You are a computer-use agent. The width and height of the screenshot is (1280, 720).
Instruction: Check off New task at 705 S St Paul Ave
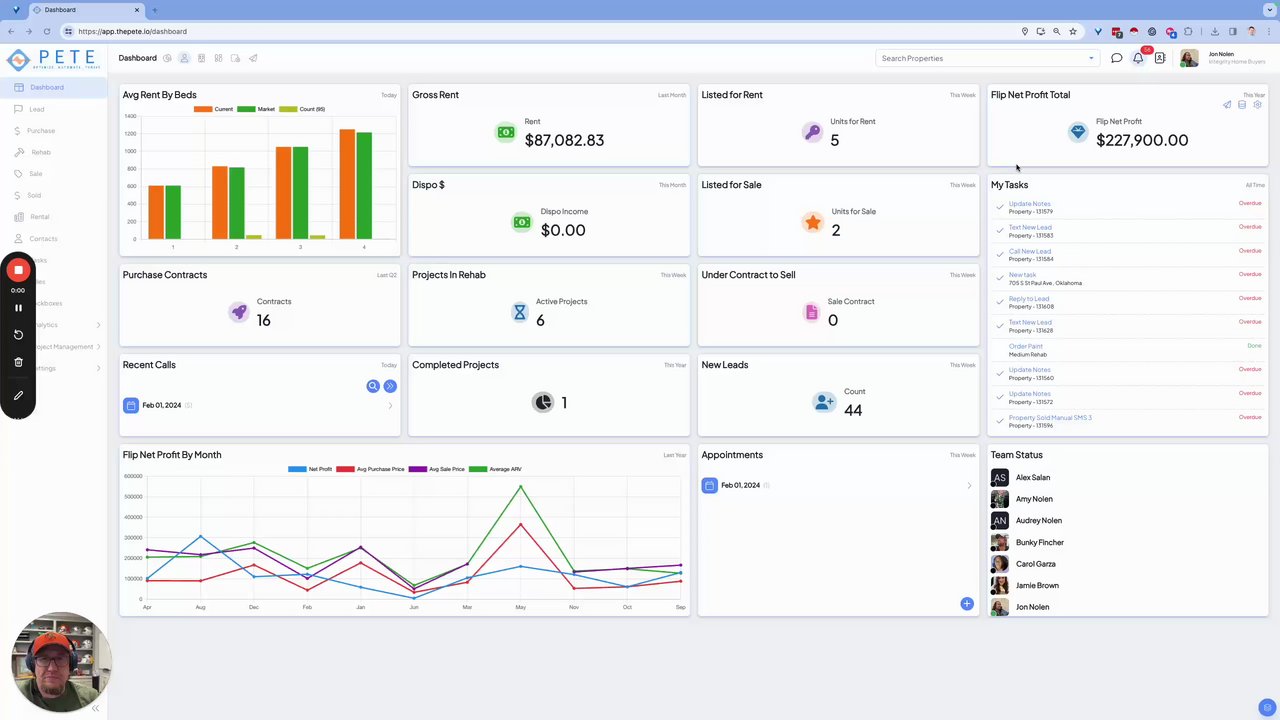[999, 278]
